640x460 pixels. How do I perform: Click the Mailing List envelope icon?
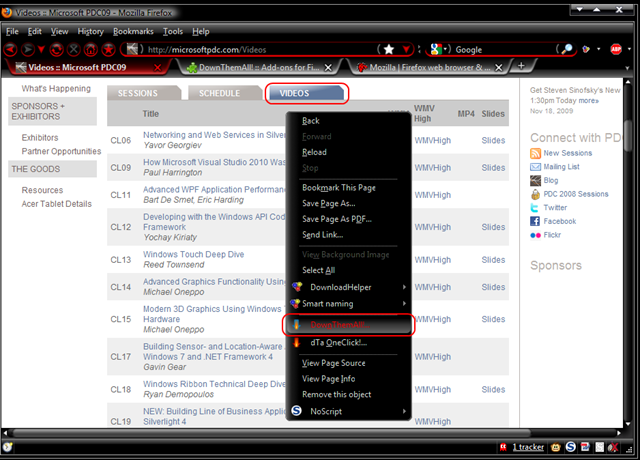point(535,167)
